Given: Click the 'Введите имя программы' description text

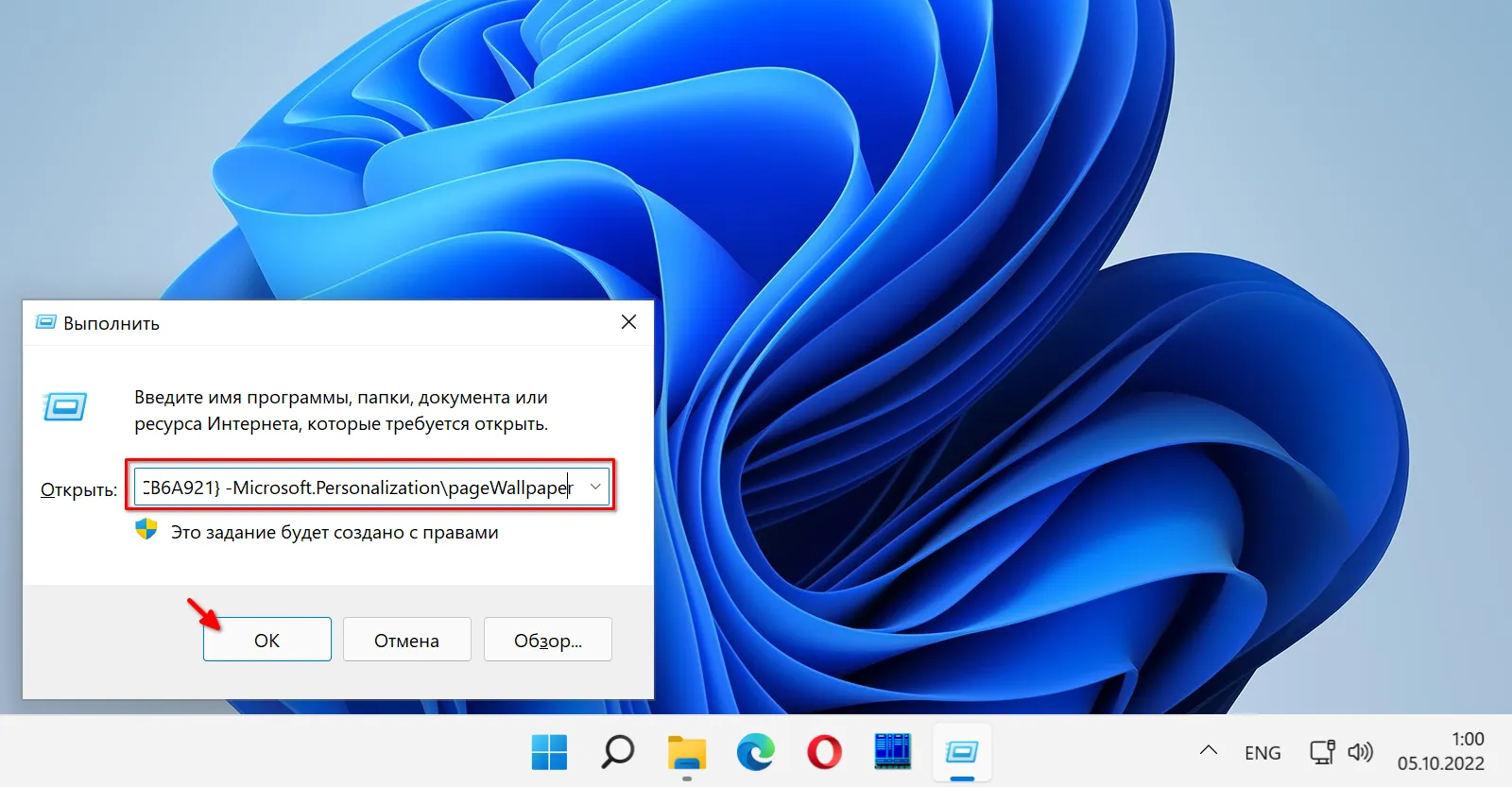Looking at the screenshot, I should pos(341,410).
